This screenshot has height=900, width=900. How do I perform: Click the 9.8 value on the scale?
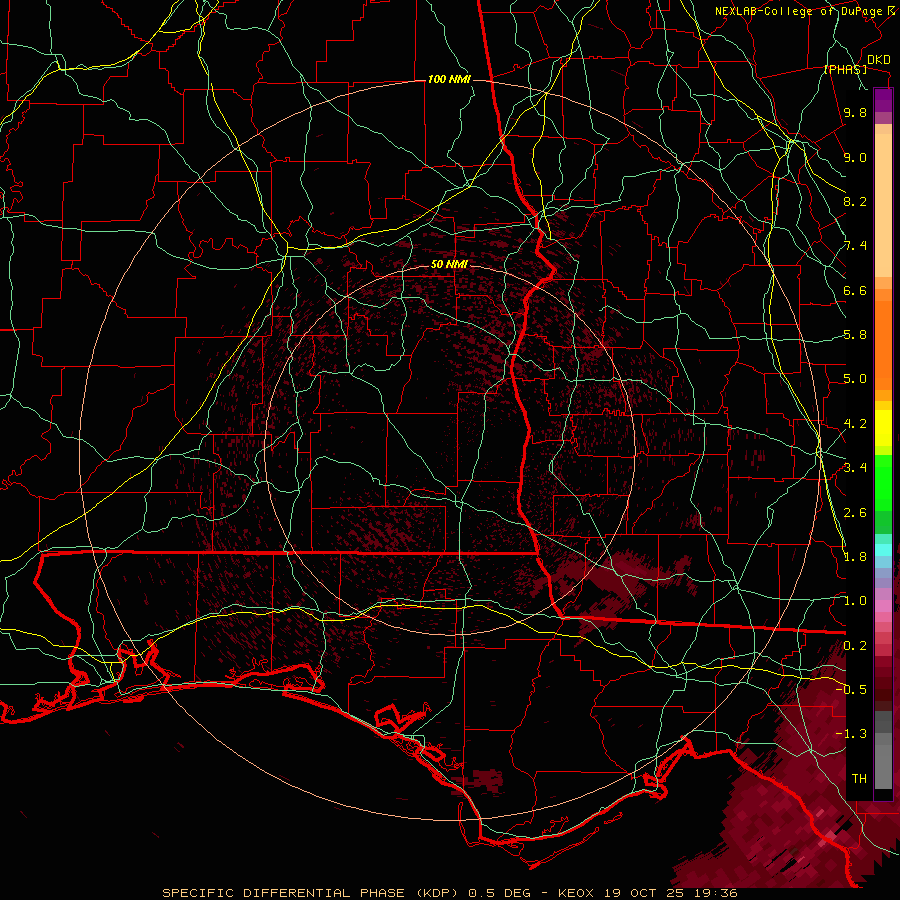(855, 112)
